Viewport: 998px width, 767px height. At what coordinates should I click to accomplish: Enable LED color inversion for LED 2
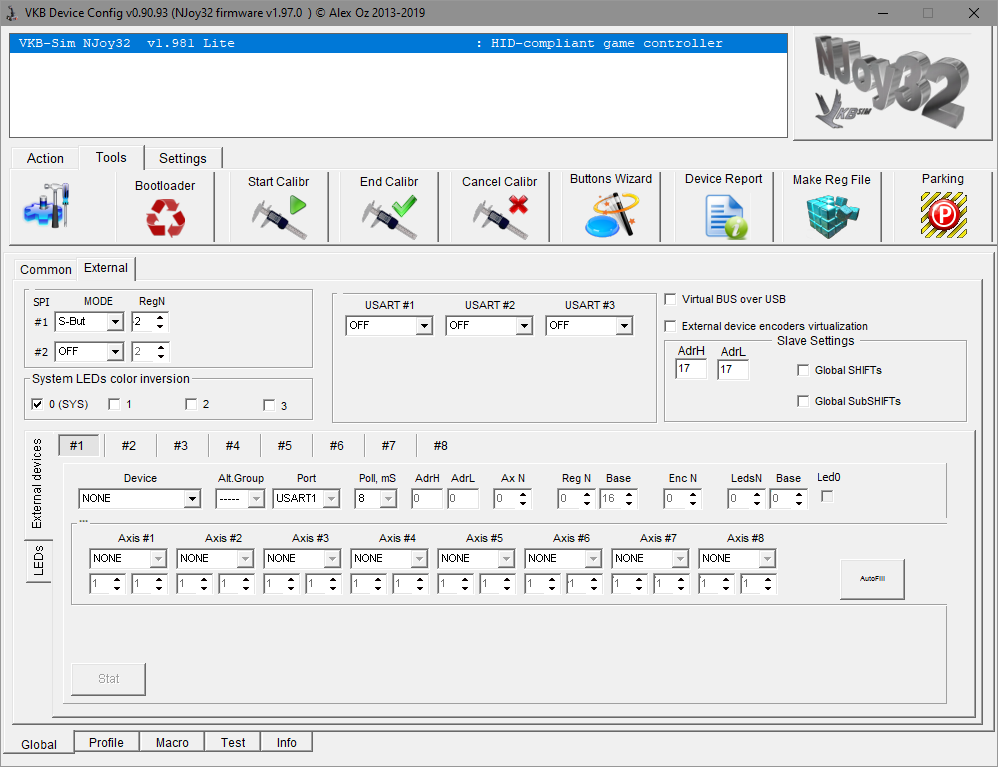[191, 404]
